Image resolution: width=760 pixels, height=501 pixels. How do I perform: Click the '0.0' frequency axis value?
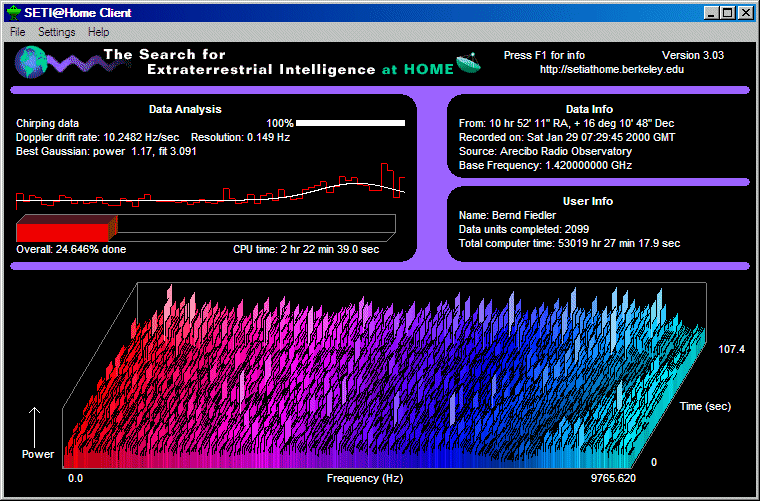75,478
